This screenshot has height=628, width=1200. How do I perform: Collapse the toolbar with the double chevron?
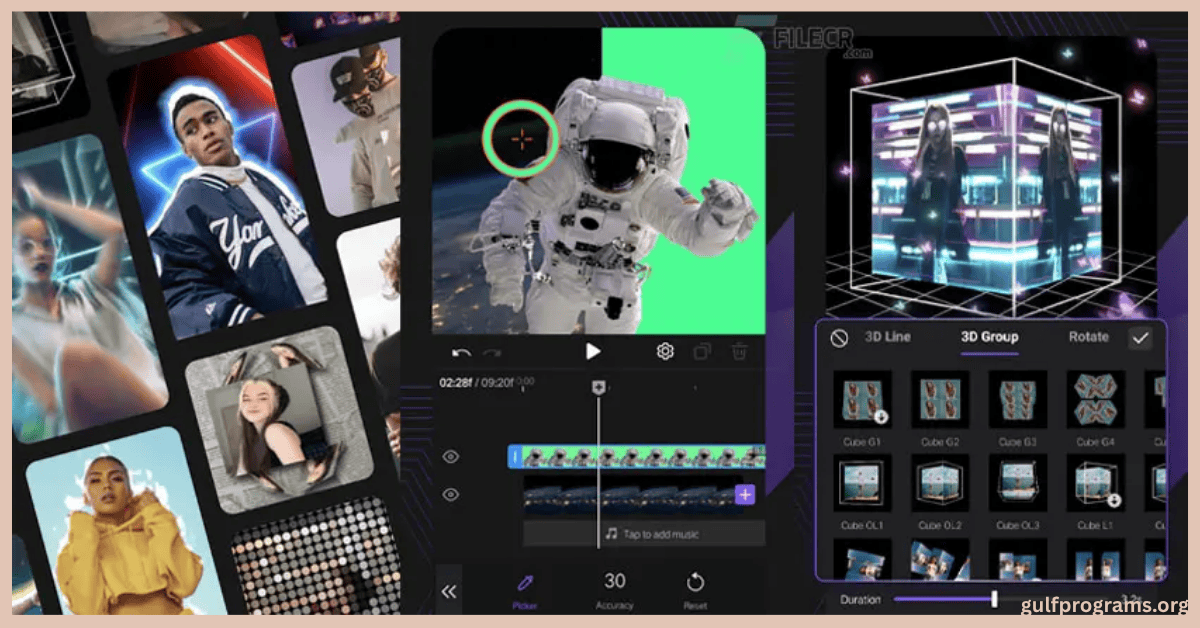coord(449,592)
